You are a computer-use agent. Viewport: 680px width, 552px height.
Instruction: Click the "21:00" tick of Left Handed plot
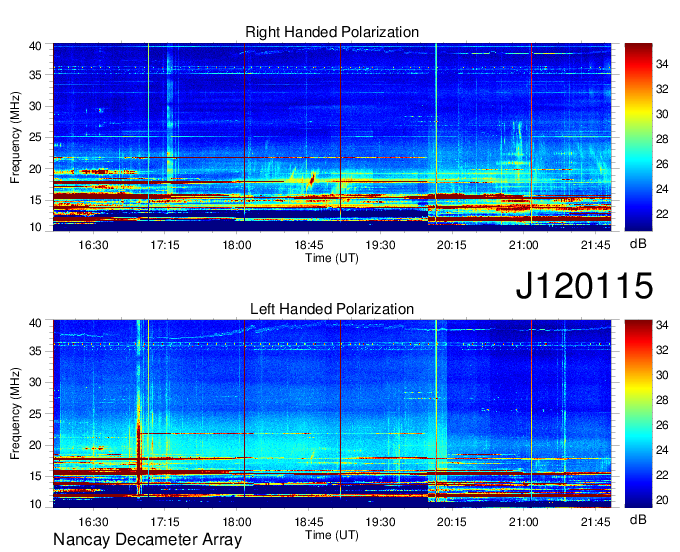[x=523, y=522]
